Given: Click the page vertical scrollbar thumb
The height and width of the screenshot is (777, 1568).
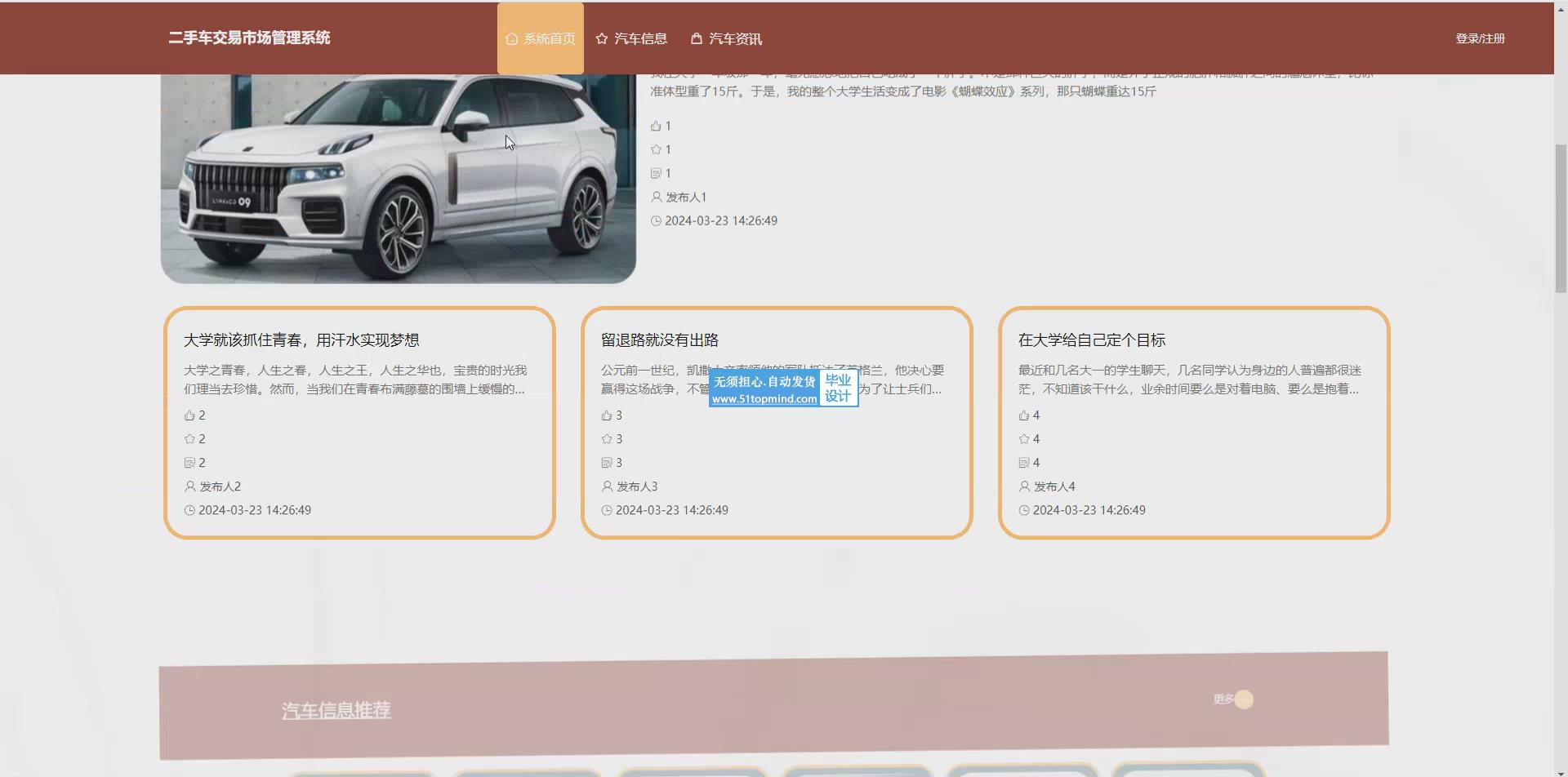Looking at the screenshot, I should coord(1561,218).
